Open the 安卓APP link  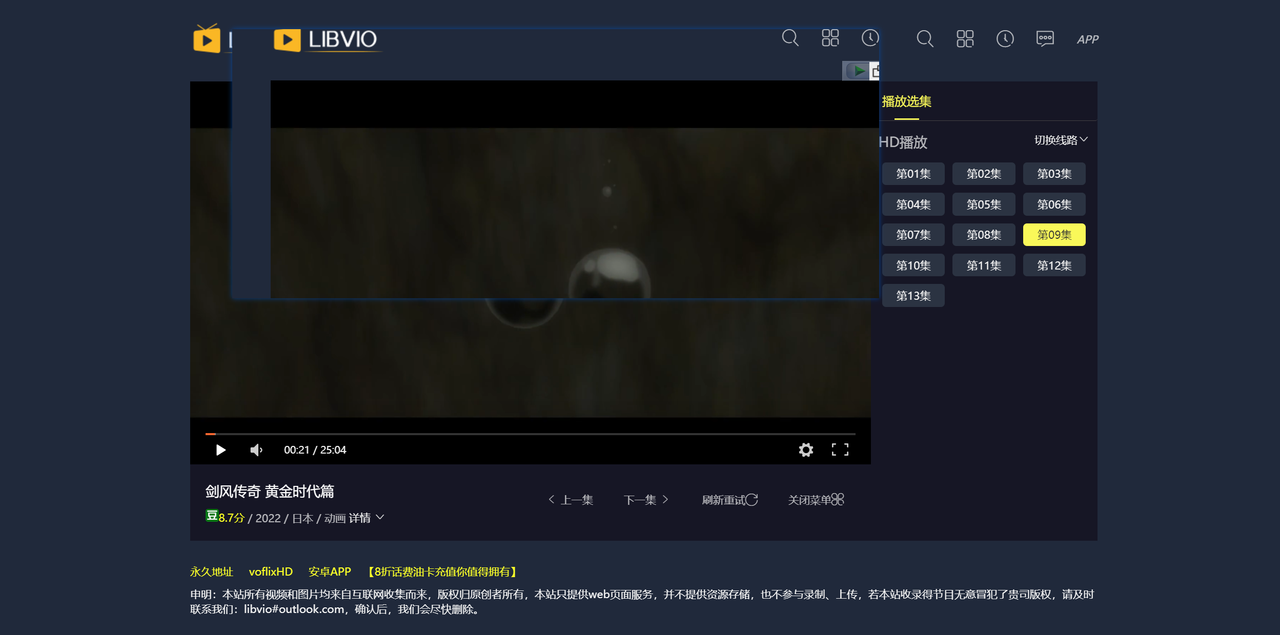[x=330, y=572]
